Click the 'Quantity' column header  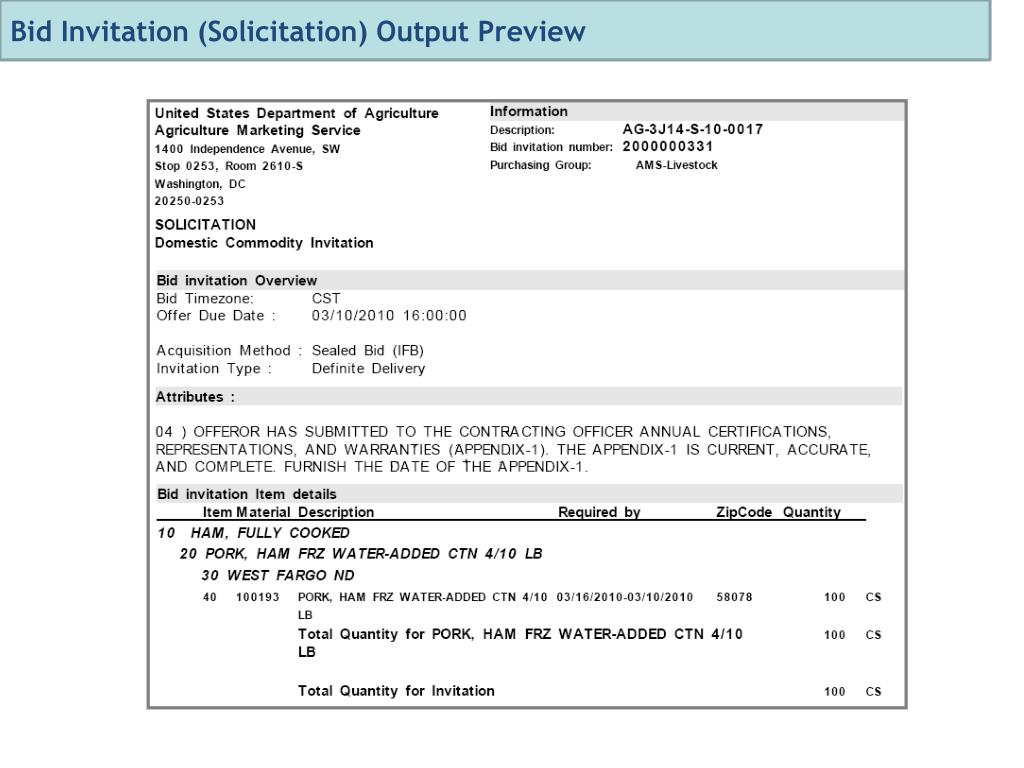click(x=812, y=512)
